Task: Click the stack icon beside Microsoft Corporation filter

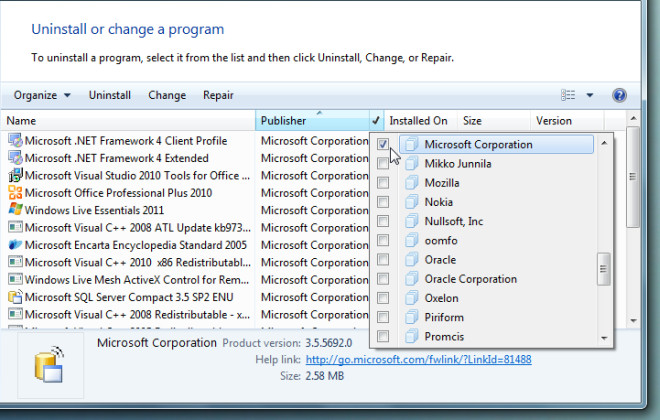Action: tap(412, 144)
